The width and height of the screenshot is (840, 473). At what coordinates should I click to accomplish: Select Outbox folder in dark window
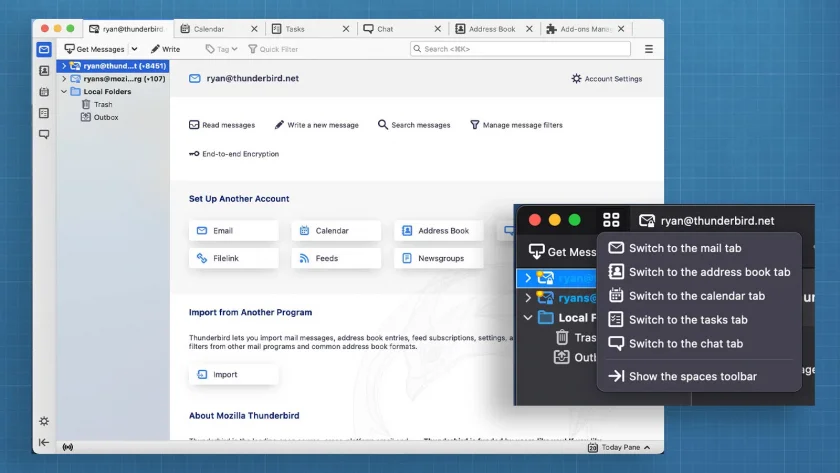tap(575, 357)
